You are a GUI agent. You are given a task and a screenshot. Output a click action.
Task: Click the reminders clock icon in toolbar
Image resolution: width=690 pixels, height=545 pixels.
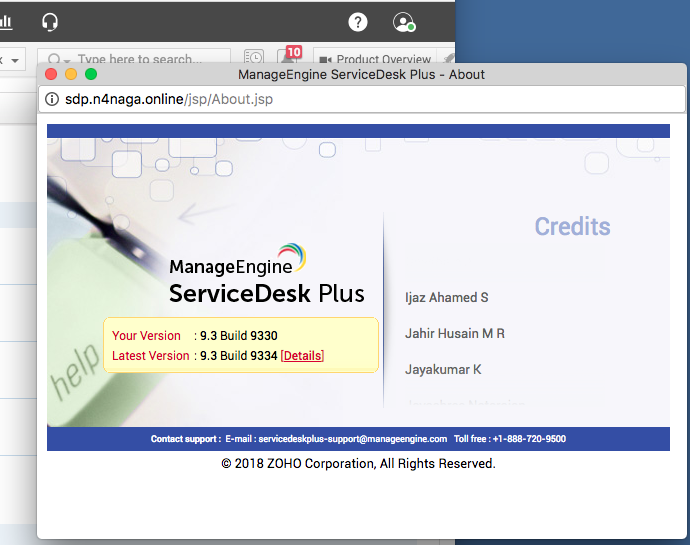point(254,57)
